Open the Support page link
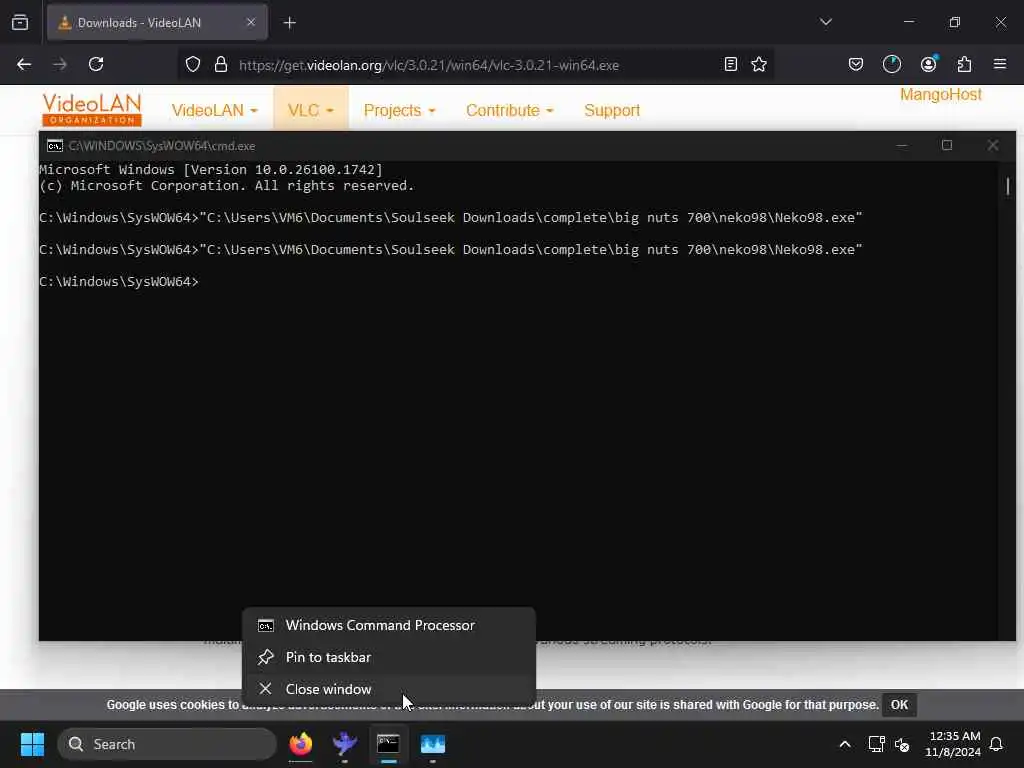This screenshot has height=768, width=1024. (612, 110)
